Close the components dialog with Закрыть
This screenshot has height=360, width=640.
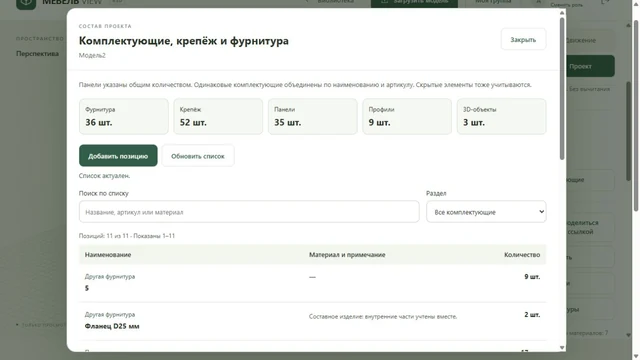pos(523,40)
